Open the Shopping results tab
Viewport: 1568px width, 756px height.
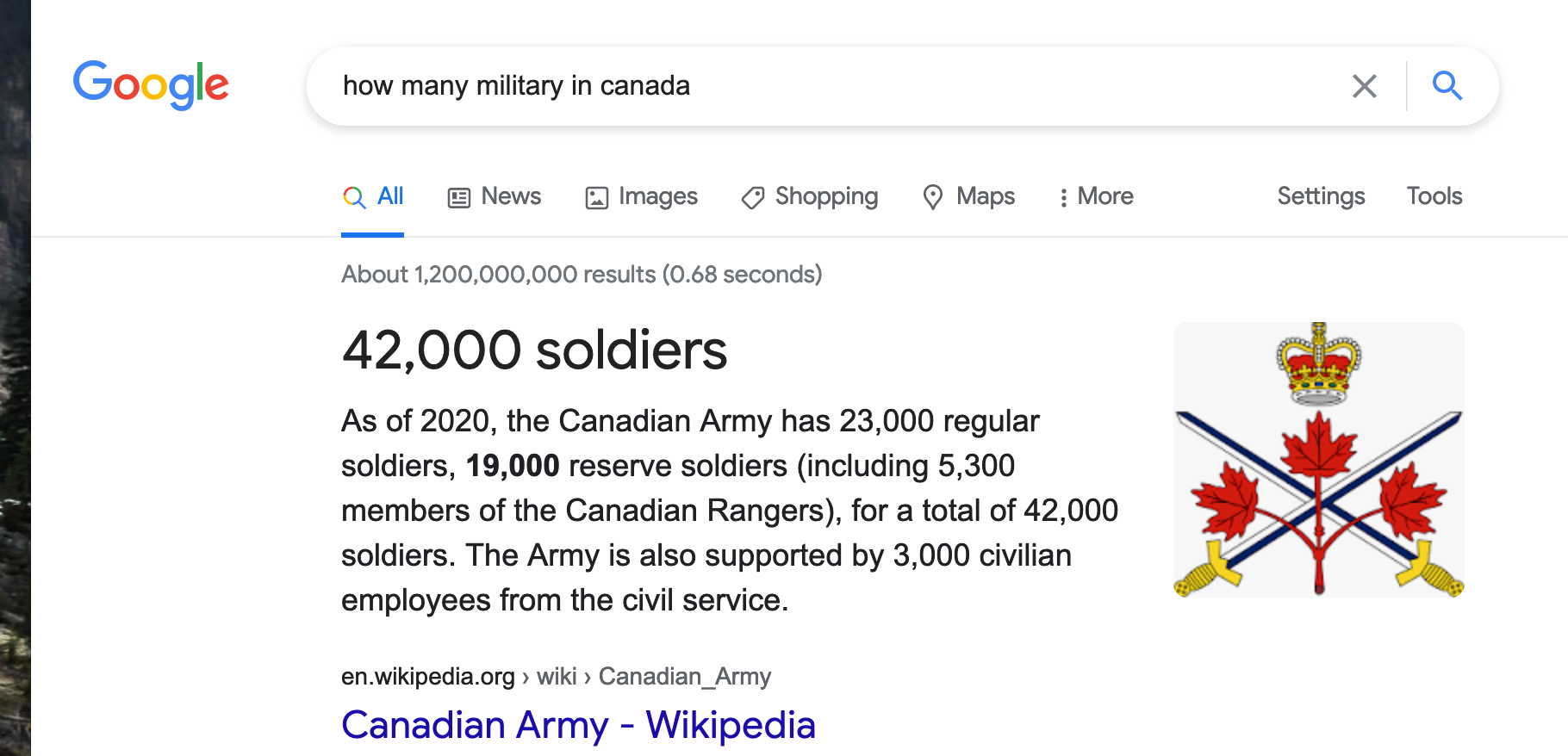pyautogui.click(x=826, y=196)
